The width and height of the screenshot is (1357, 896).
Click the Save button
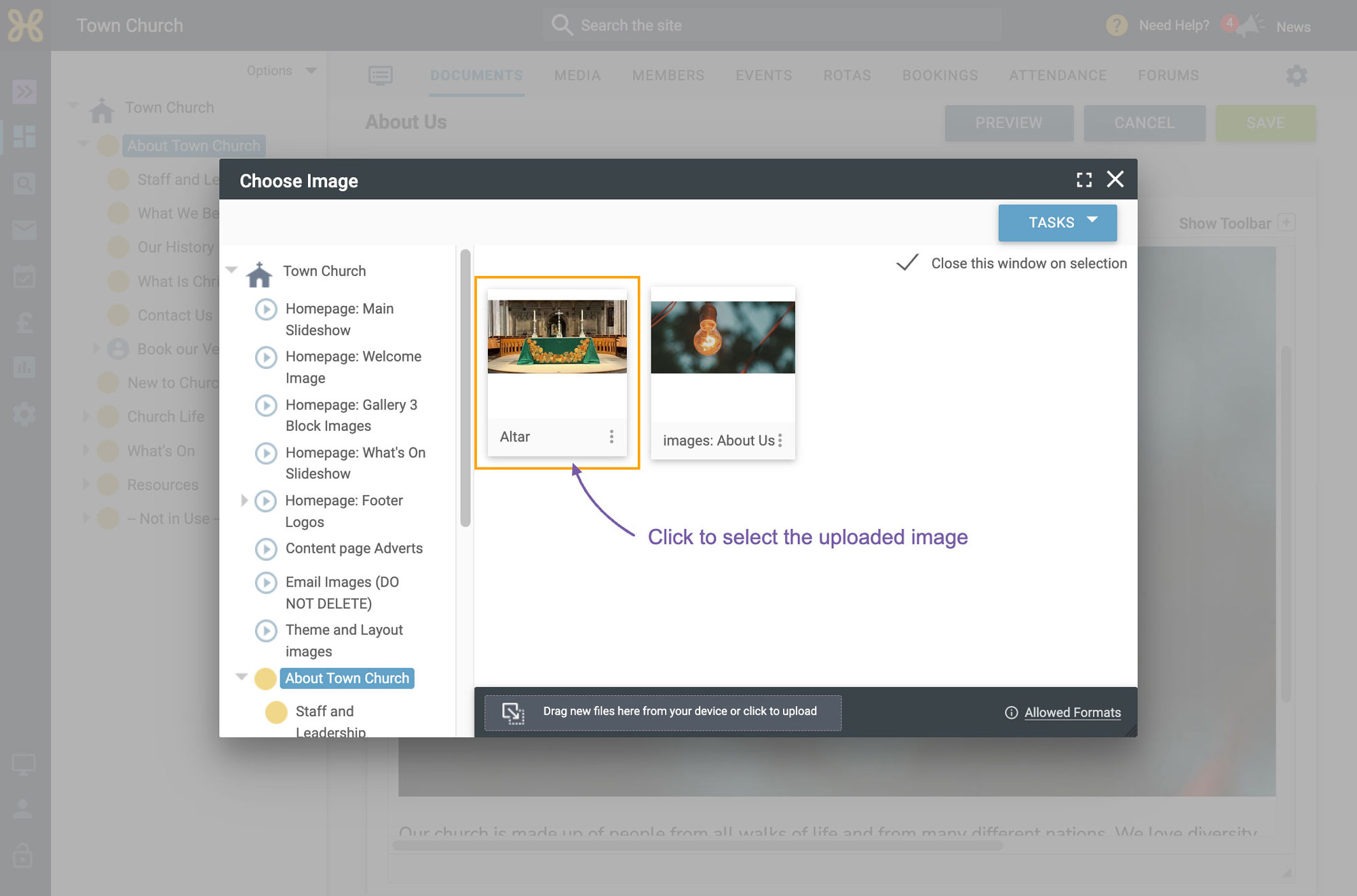click(x=1265, y=123)
